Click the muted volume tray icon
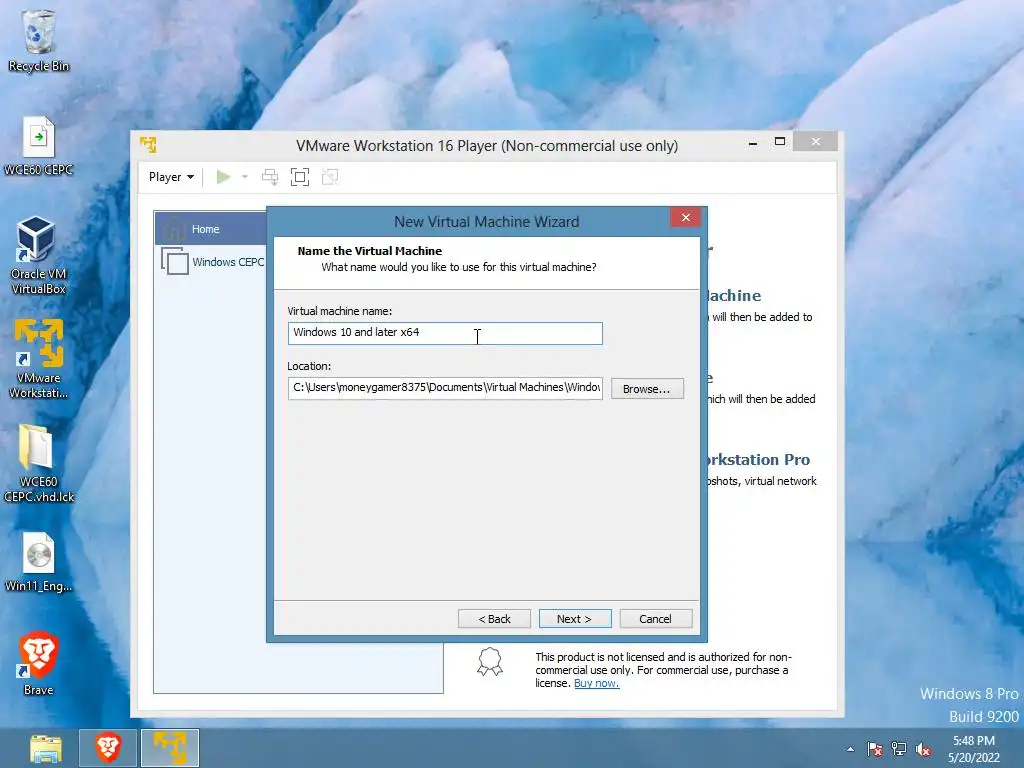 click(923, 750)
